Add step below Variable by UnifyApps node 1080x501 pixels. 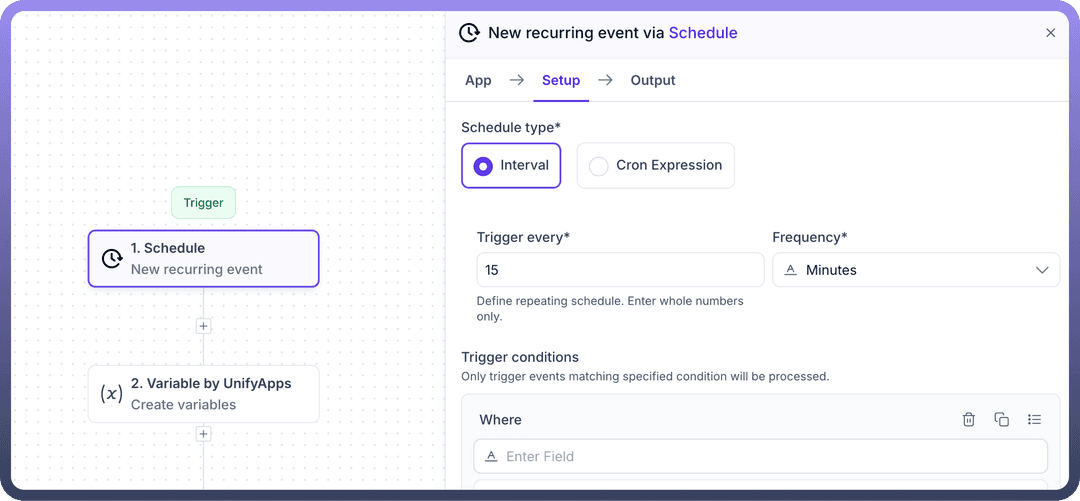coord(203,434)
